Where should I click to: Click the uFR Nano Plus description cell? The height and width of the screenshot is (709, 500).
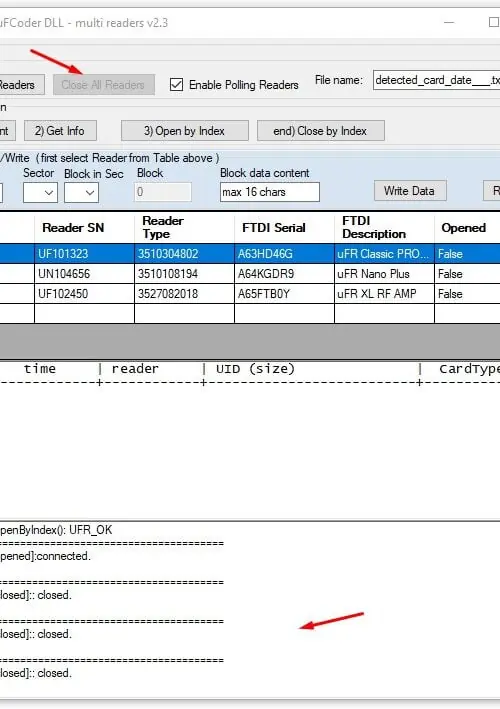pyautogui.click(x=384, y=274)
